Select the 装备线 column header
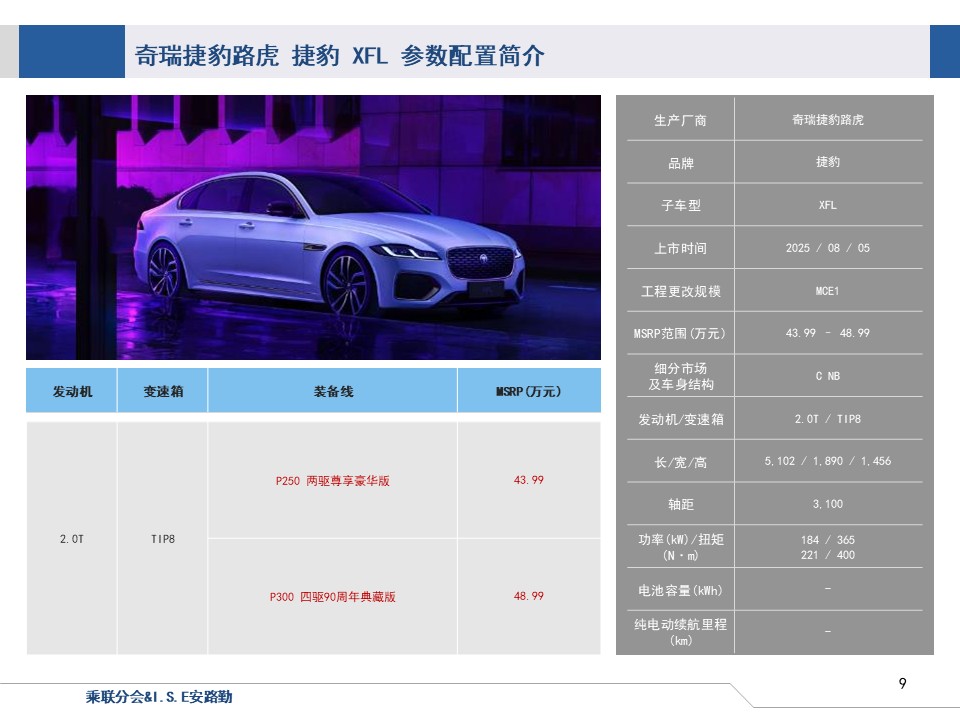960x720 pixels. click(x=333, y=391)
